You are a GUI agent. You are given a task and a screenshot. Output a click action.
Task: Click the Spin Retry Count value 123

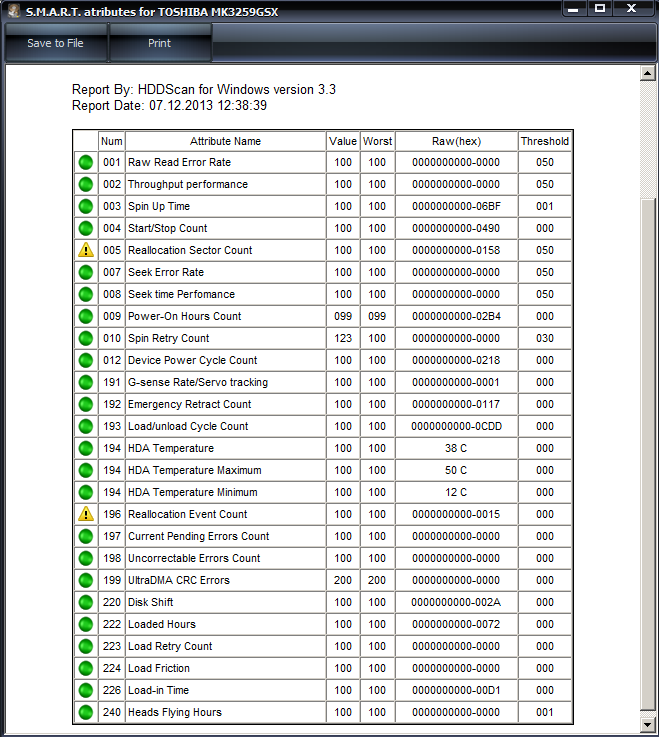[343, 338]
